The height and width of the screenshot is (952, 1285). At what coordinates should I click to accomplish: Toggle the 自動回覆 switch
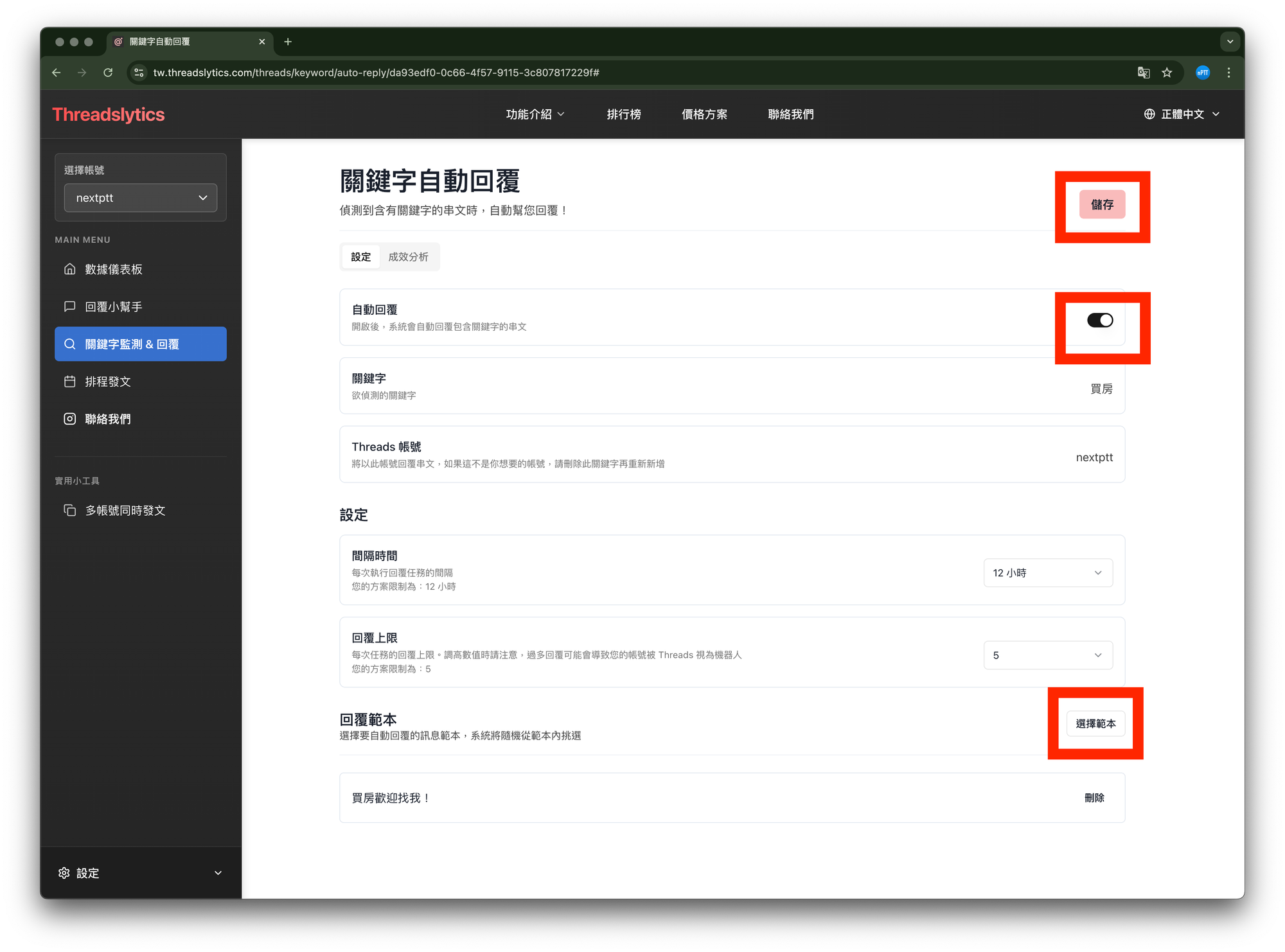click(1100, 320)
